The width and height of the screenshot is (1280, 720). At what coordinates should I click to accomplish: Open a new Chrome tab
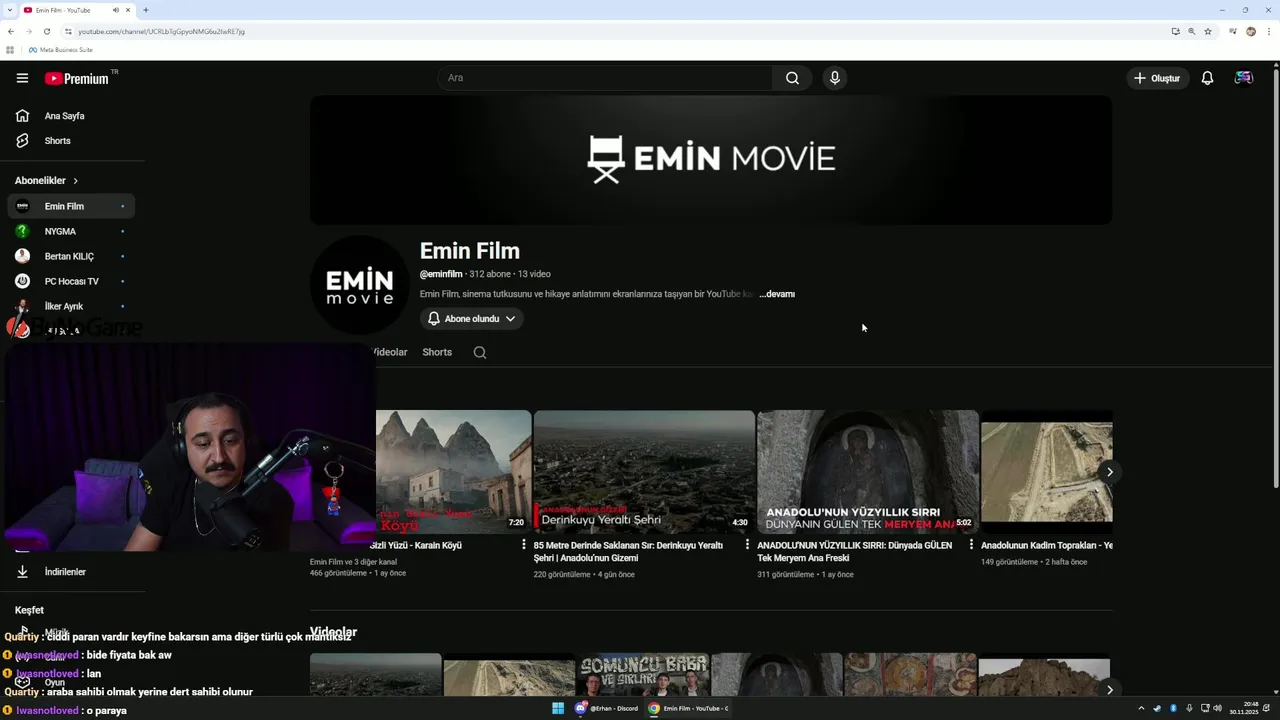(146, 10)
